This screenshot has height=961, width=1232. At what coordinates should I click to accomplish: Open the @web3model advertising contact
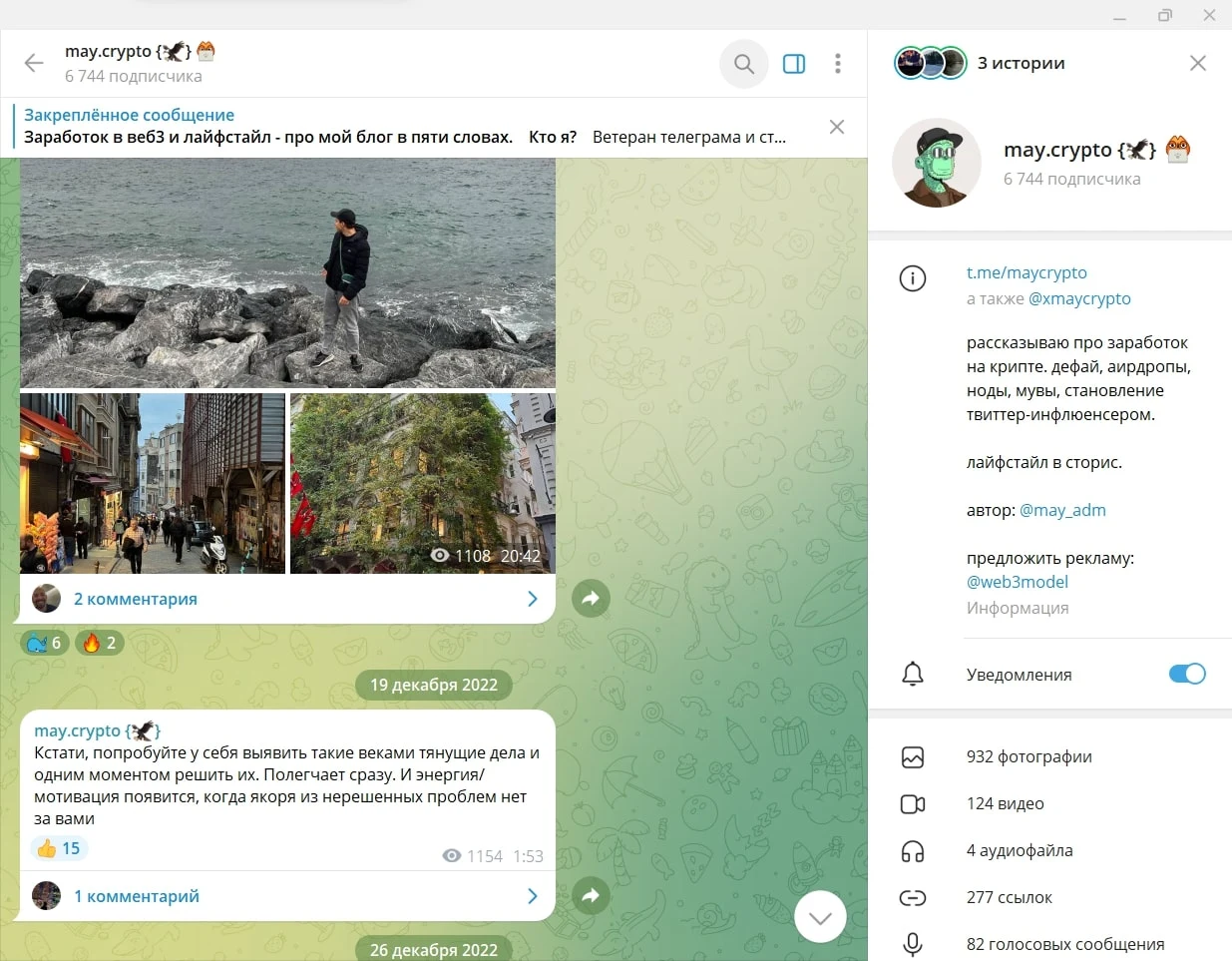point(1018,582)
